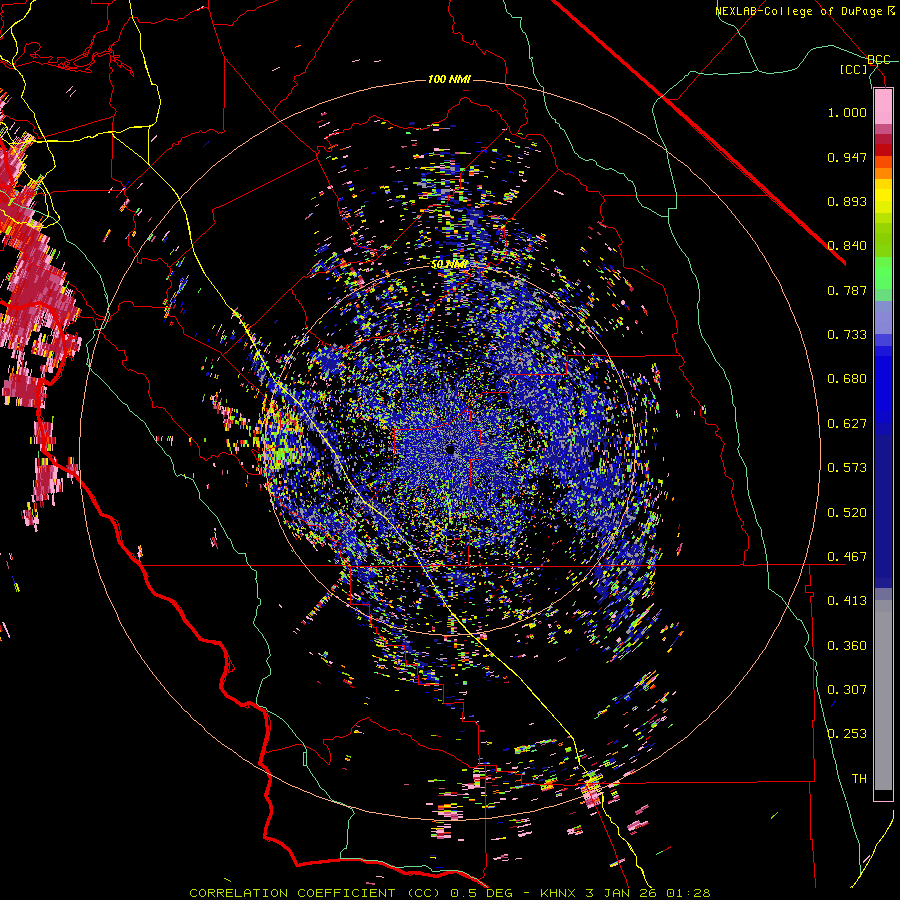Click the 0.467 color scale value
900x900 pixels.
(847, 557)
